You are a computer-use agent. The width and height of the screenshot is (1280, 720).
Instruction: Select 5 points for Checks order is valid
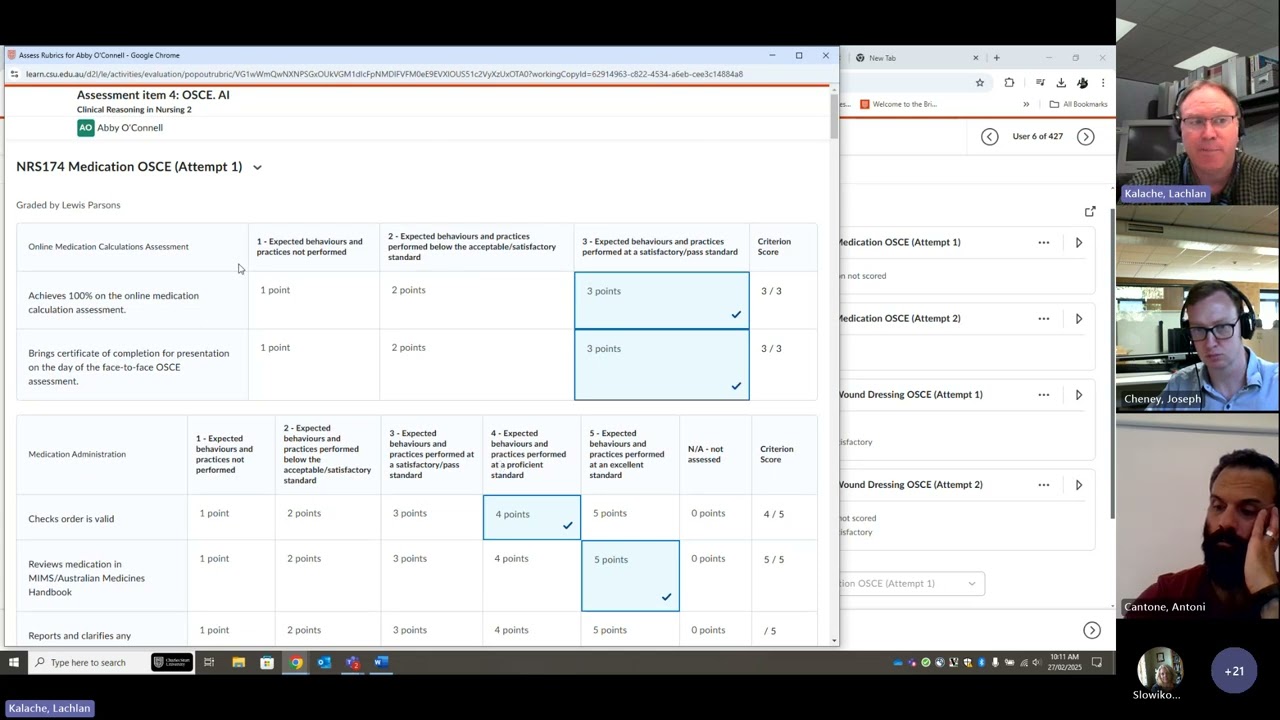click(x=630, y=518)
